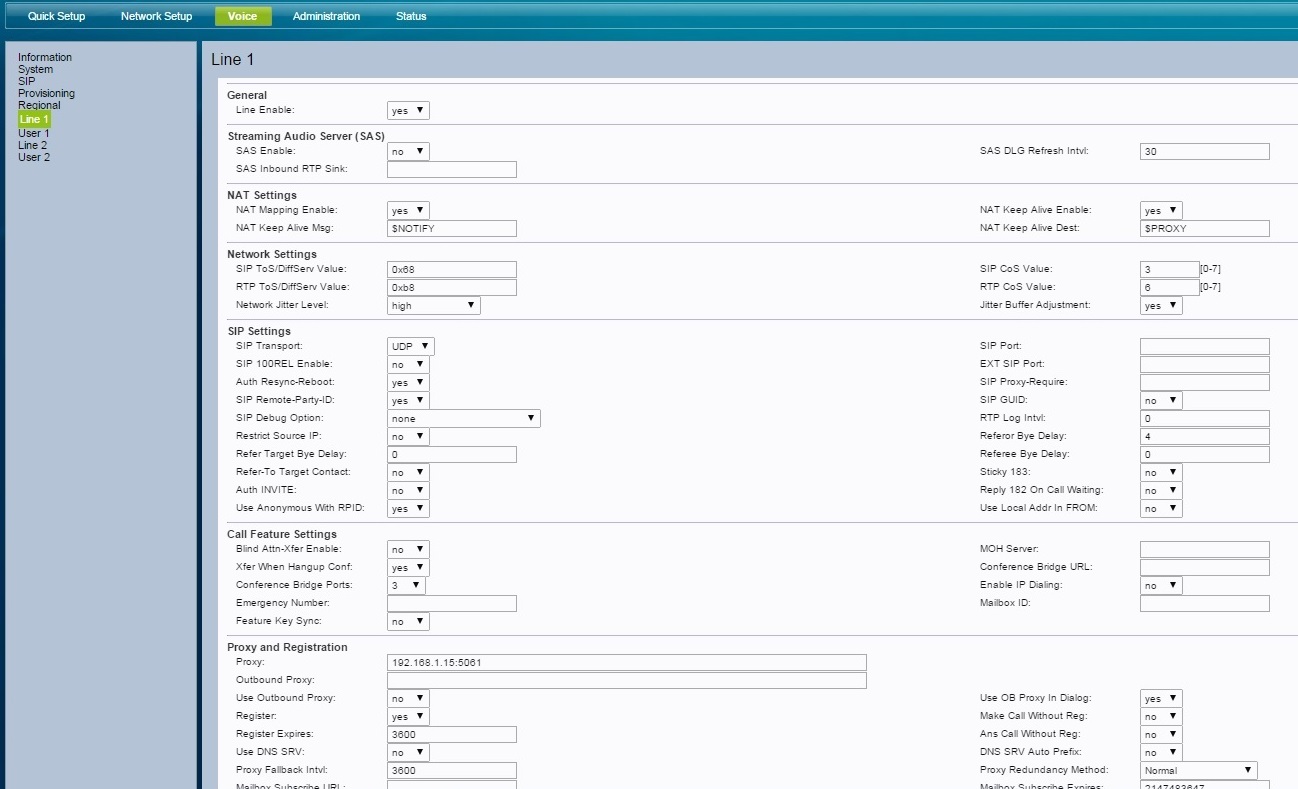Open the Proxy Redundancy Method dropdown

pos(1198,770)
